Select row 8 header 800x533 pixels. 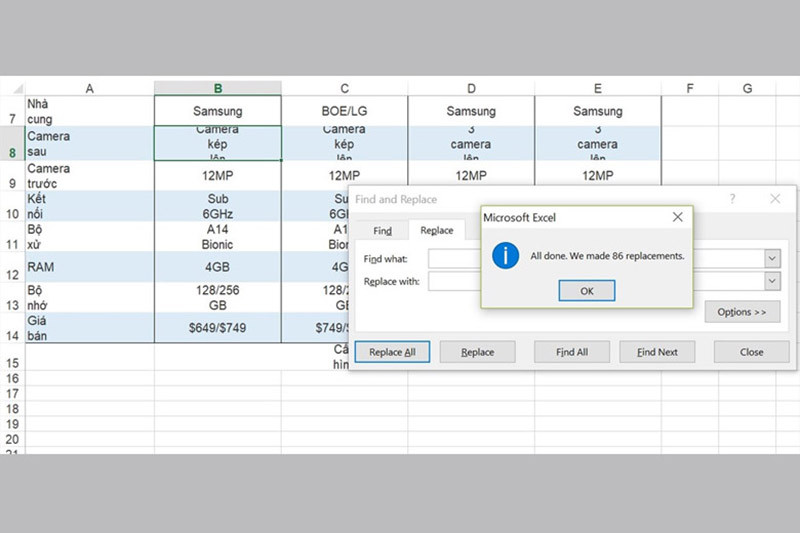click(12, 143)
